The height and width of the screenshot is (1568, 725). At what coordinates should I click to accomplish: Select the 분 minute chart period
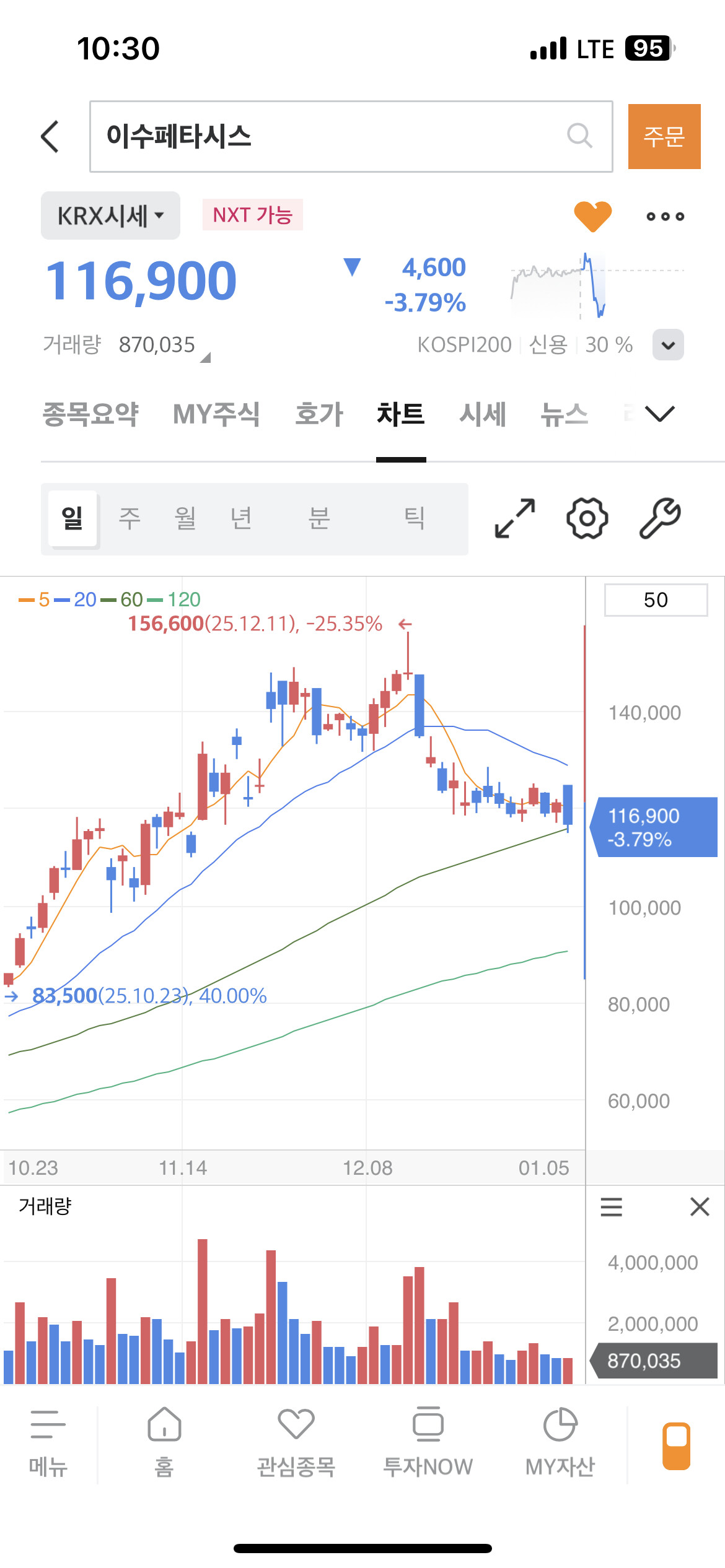tap(319, 518)
